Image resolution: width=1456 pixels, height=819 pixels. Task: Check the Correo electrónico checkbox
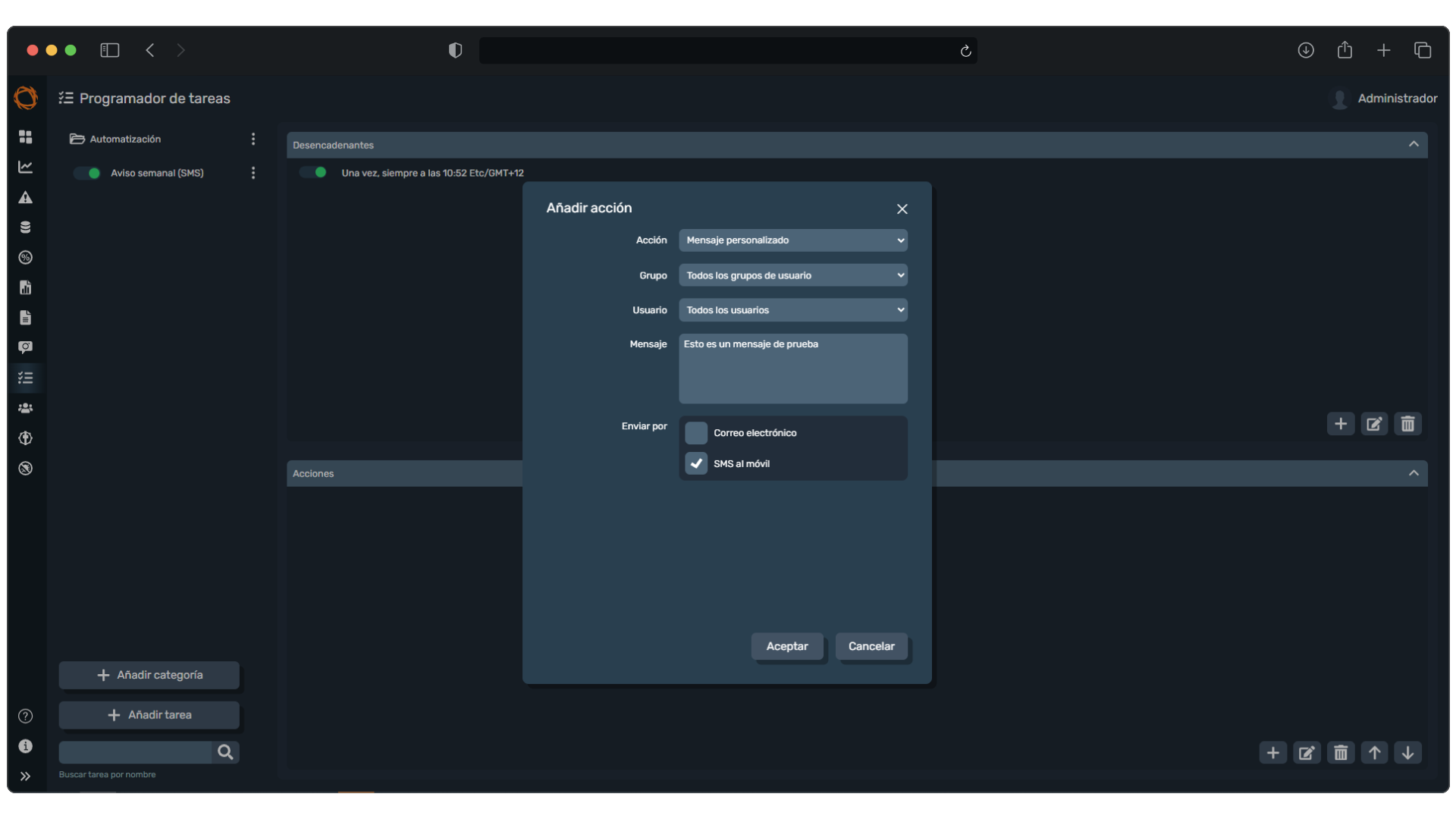pos(695,433)
